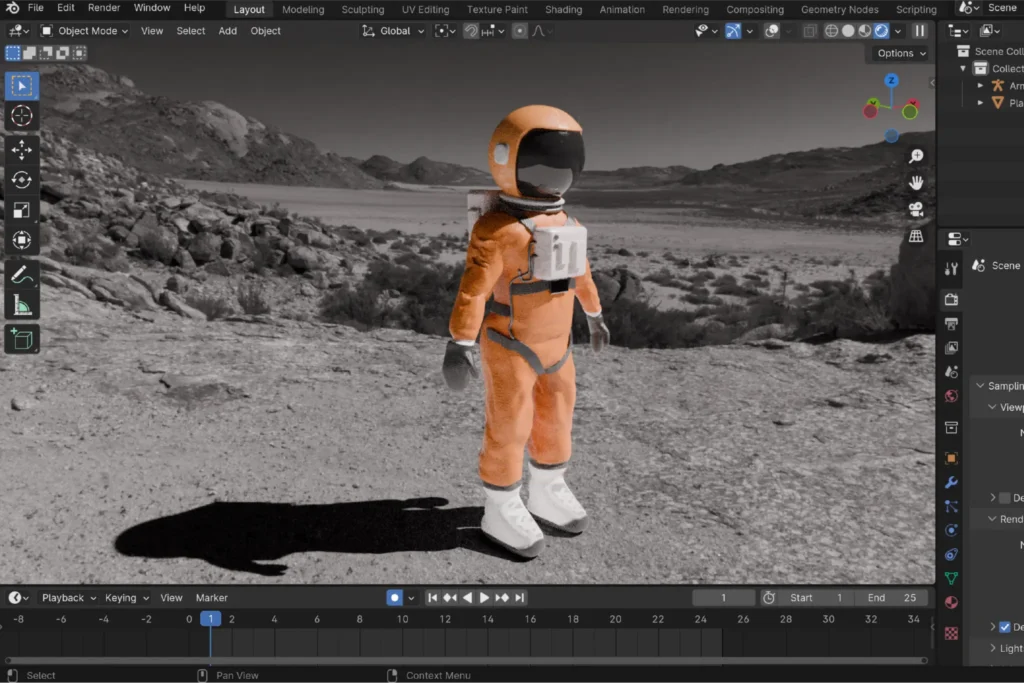Switch to the Shading workspace tab
The width and height of the screenshot is (1024, 683).
[563, 9]
